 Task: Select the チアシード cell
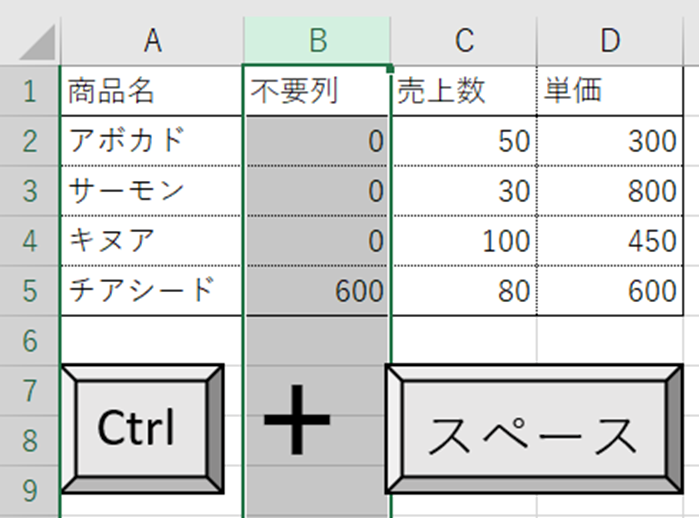(152, 290)
